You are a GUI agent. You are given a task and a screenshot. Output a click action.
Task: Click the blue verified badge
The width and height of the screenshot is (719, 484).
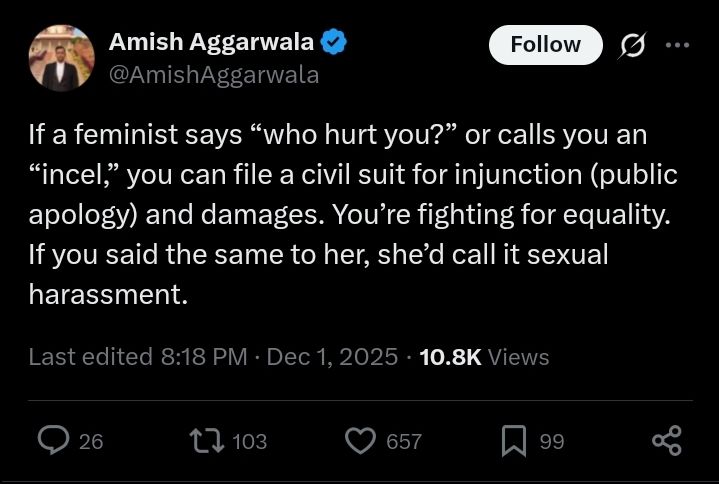pyautogui.click(x=334, y=42)
